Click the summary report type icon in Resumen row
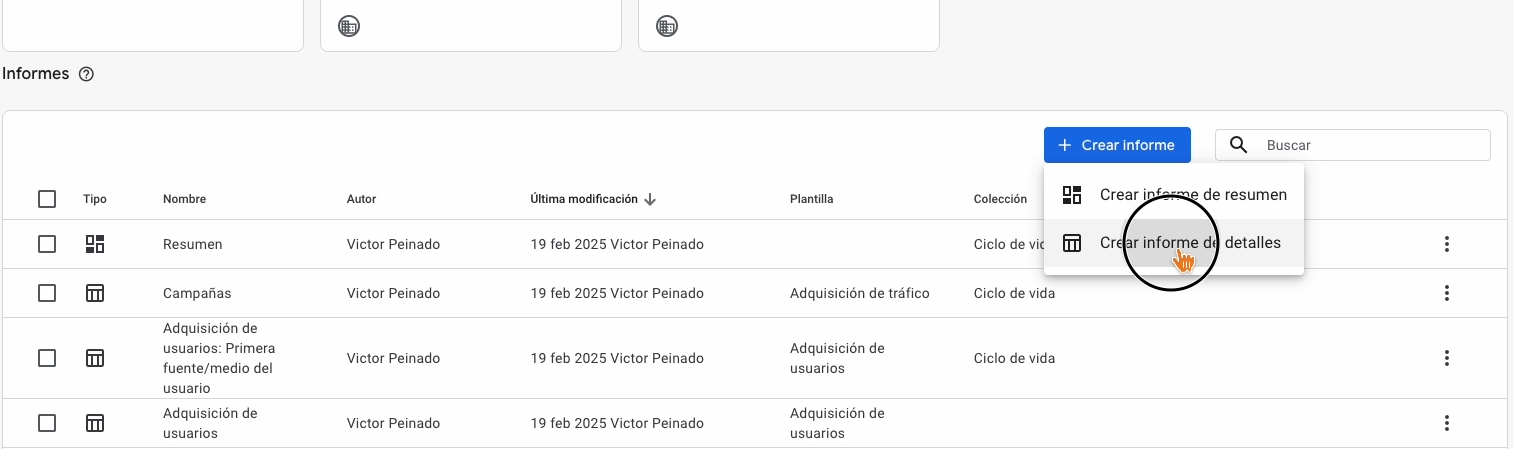 (x=95, y=244)
